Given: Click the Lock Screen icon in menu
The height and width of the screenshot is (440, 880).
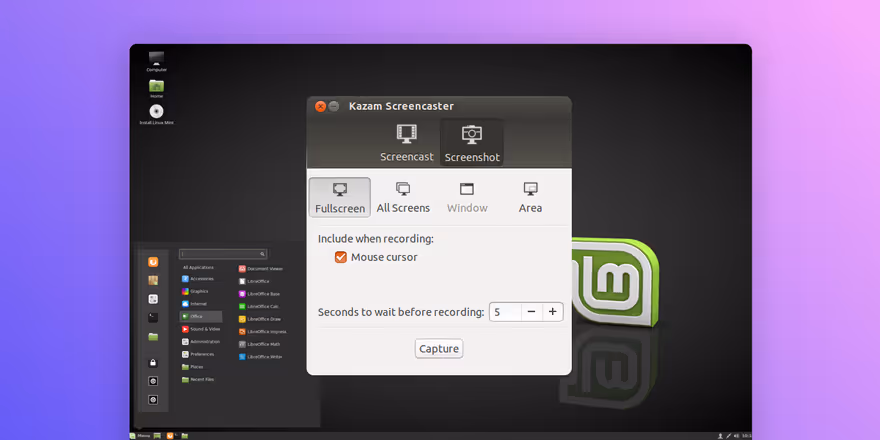Looking at the screenshot, I should coord(153,363).
